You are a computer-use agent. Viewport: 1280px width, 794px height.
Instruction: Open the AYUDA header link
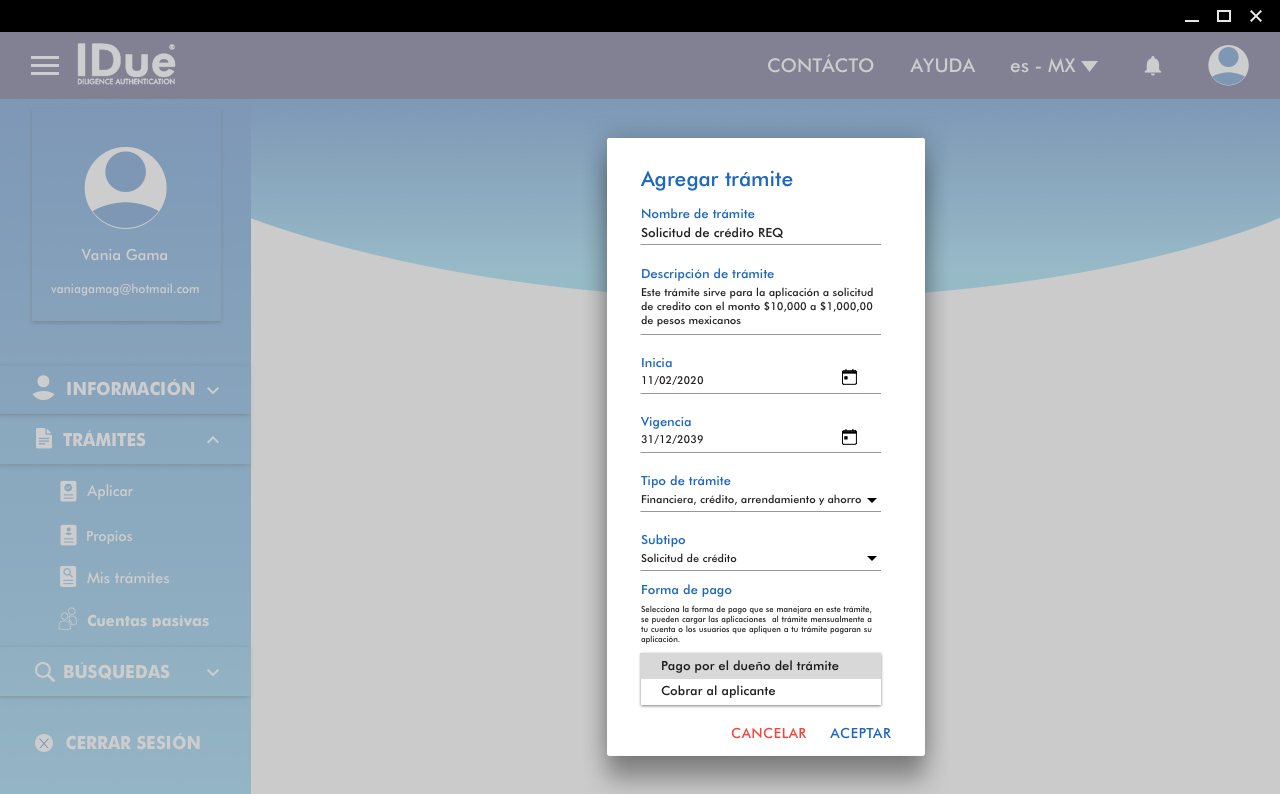tap(942, 66)
